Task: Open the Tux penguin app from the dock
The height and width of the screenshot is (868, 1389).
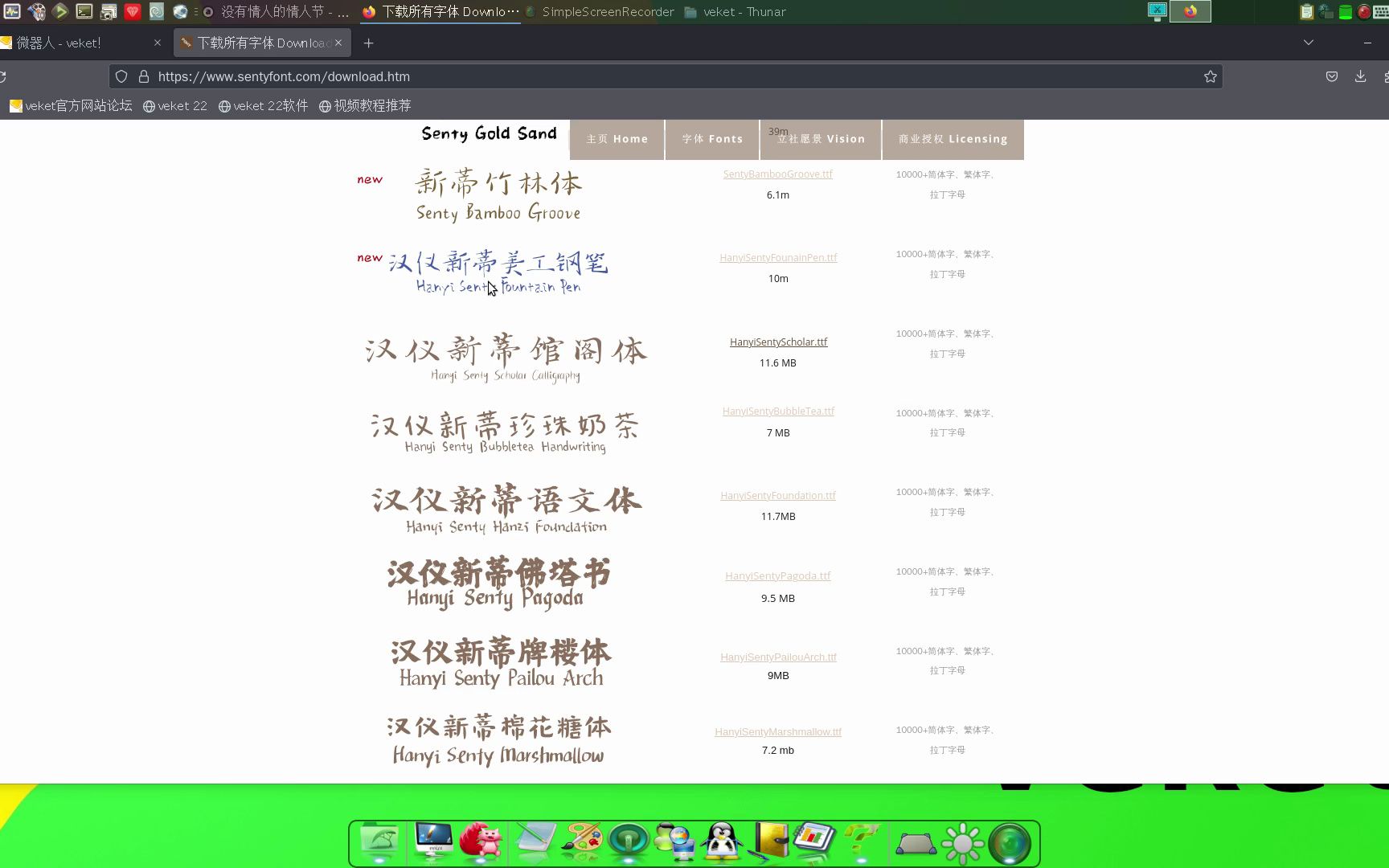Action: click(721, 841)
